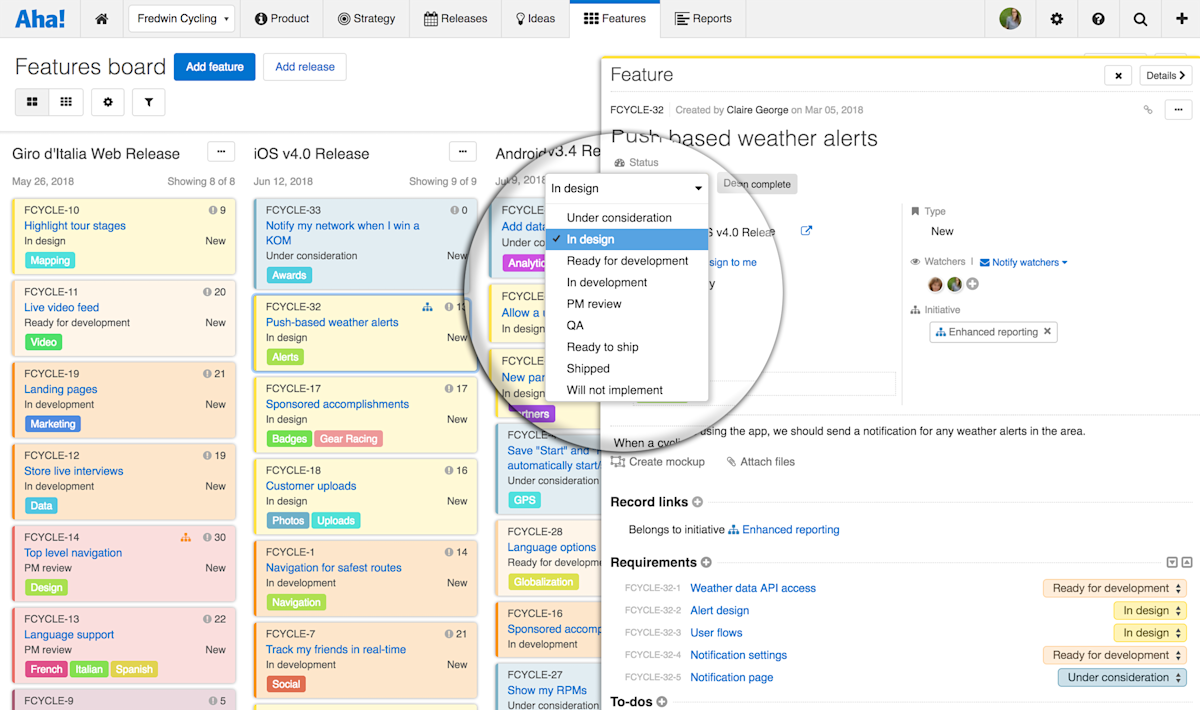Check the In design status option
1200x710 pixels.
point(627,239)
